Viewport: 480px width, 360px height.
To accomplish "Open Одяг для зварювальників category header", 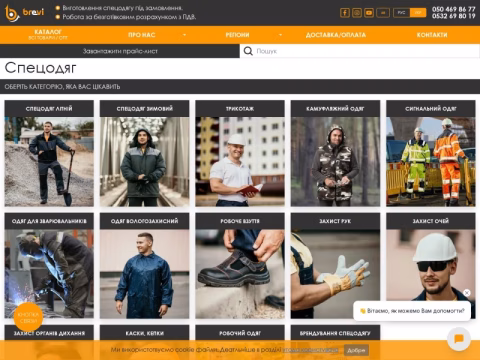I will tap(49, 221).
